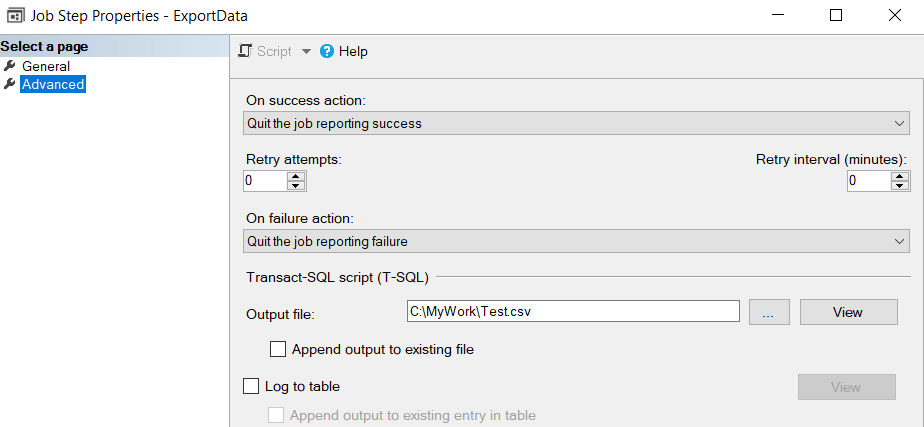Screen dimensions: 924x427
Task: Click the Script toolbar icon
Action: pyautogui.click(x=245, y=51)
